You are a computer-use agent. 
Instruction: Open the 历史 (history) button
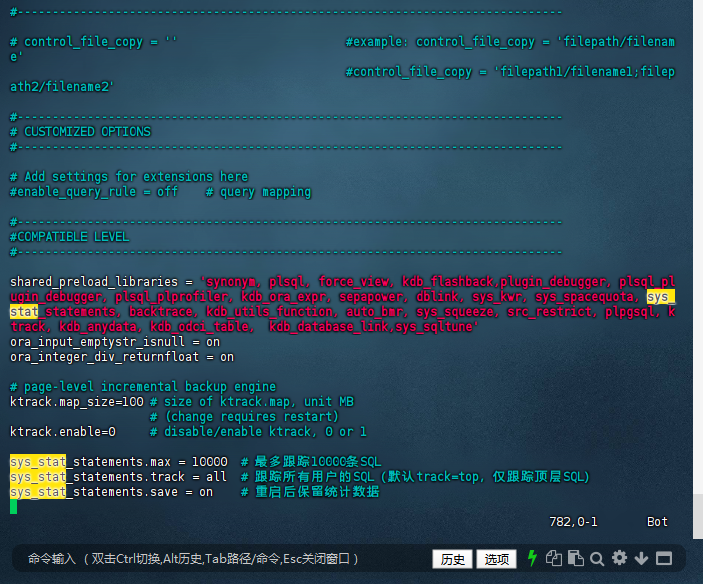click(x=452, y=559)
